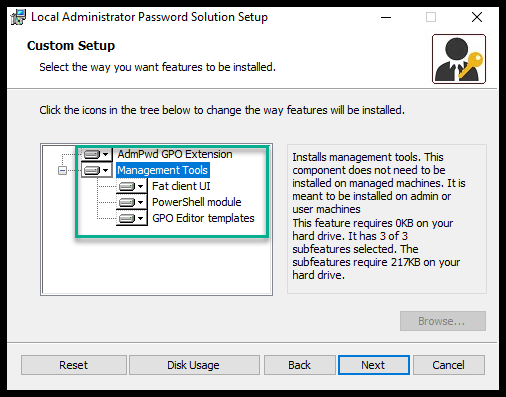Click the installer icon in title bar
This screenshot has height=397, width=506.
click(18, 17)
